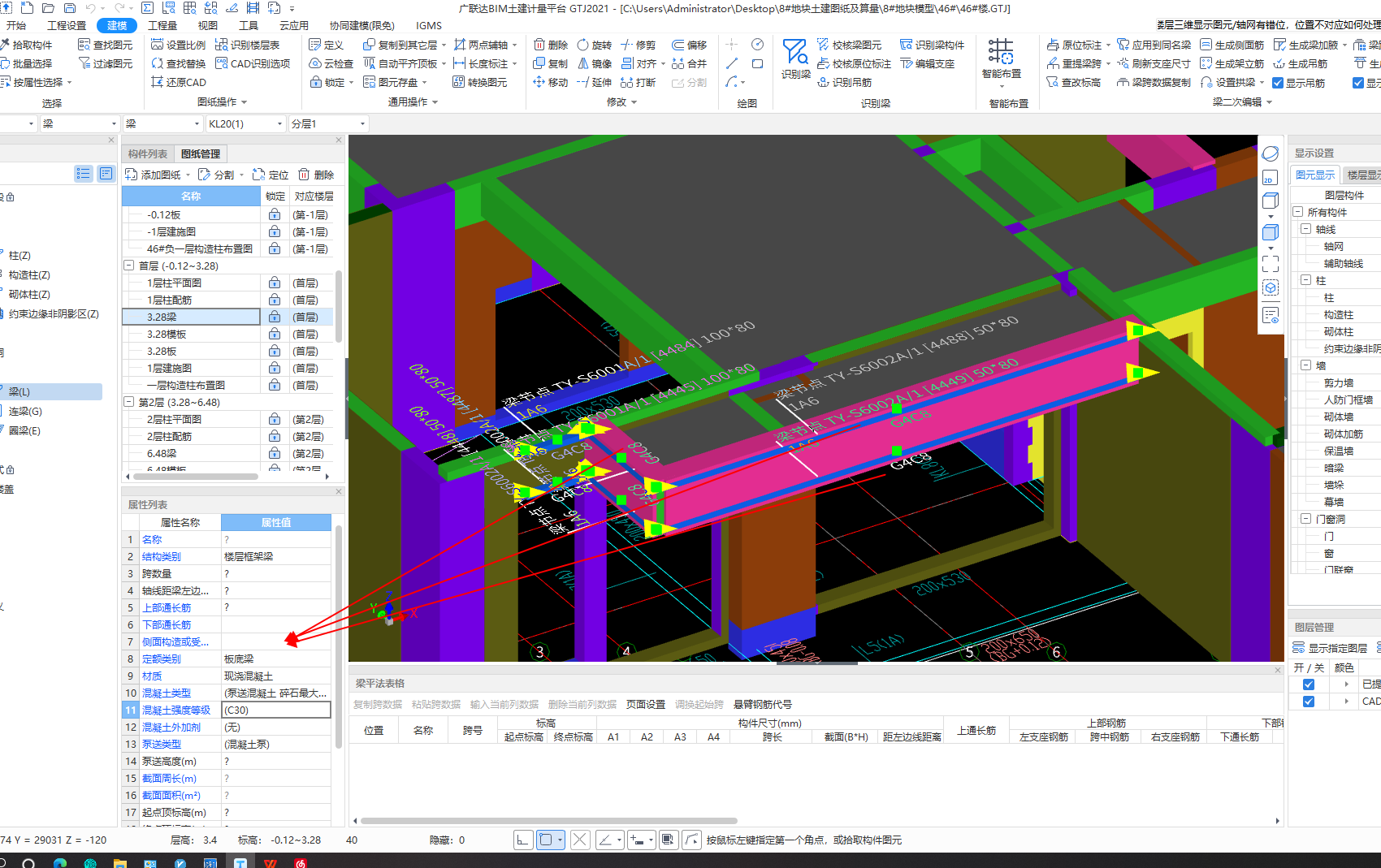The height and width of the screenshot is (868, 1381).
Task: Click 显示指定图层 button
Action: click(1330, 648)
